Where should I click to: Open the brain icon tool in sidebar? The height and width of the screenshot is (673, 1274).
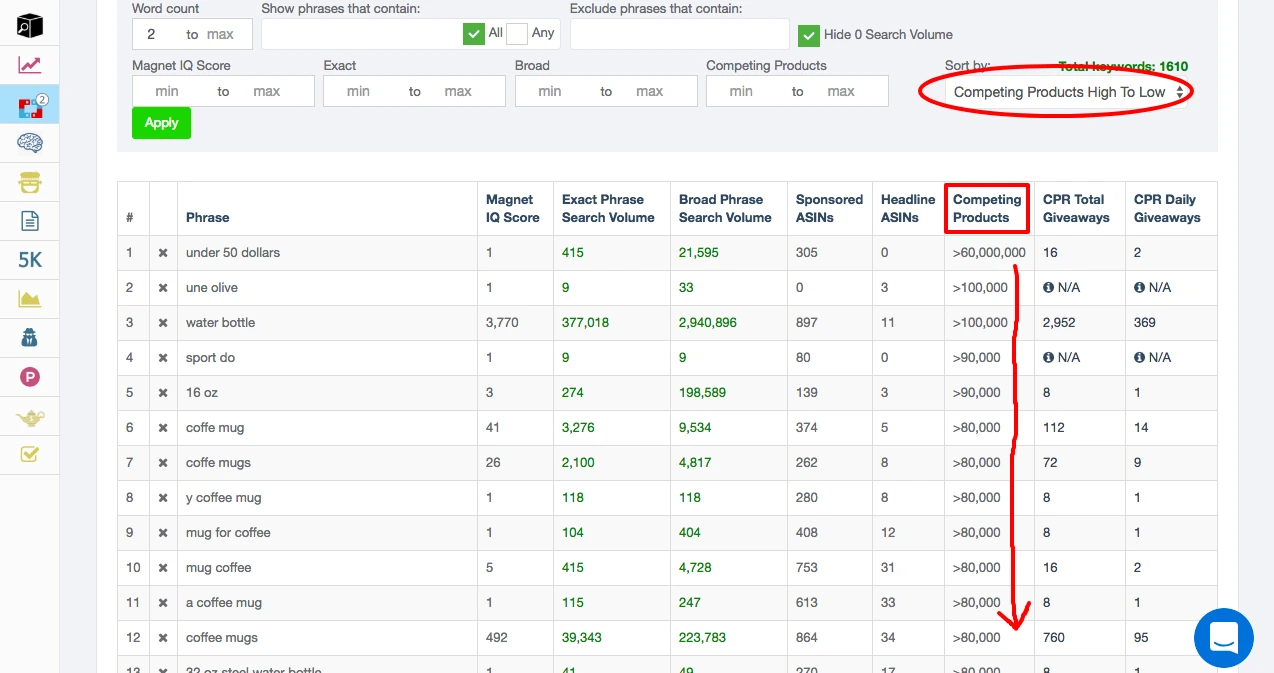pyautogui.click(x=30, y=144)
